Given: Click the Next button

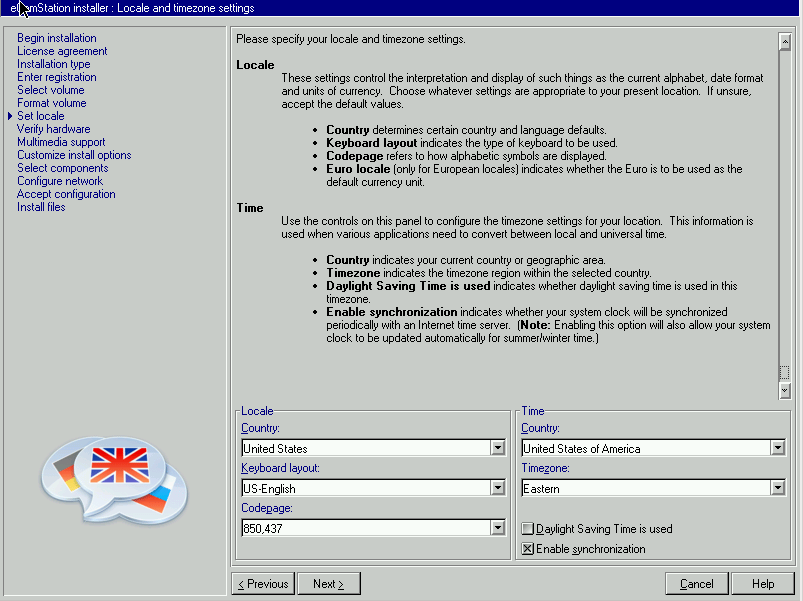Looking at the screenshot, I should pyautogui.click(x=329, y=583).
